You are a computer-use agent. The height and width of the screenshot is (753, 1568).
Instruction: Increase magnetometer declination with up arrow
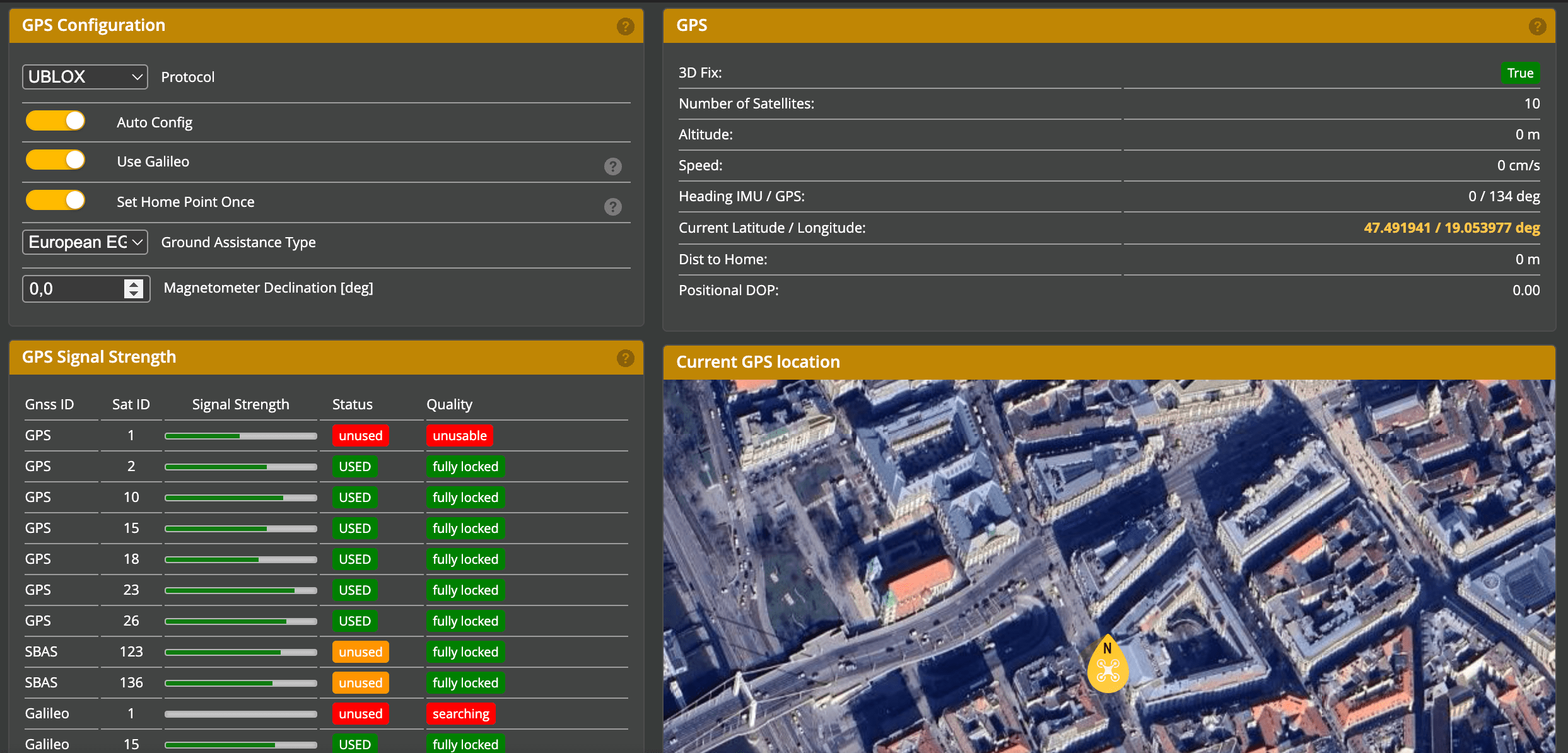click(134, 284)
